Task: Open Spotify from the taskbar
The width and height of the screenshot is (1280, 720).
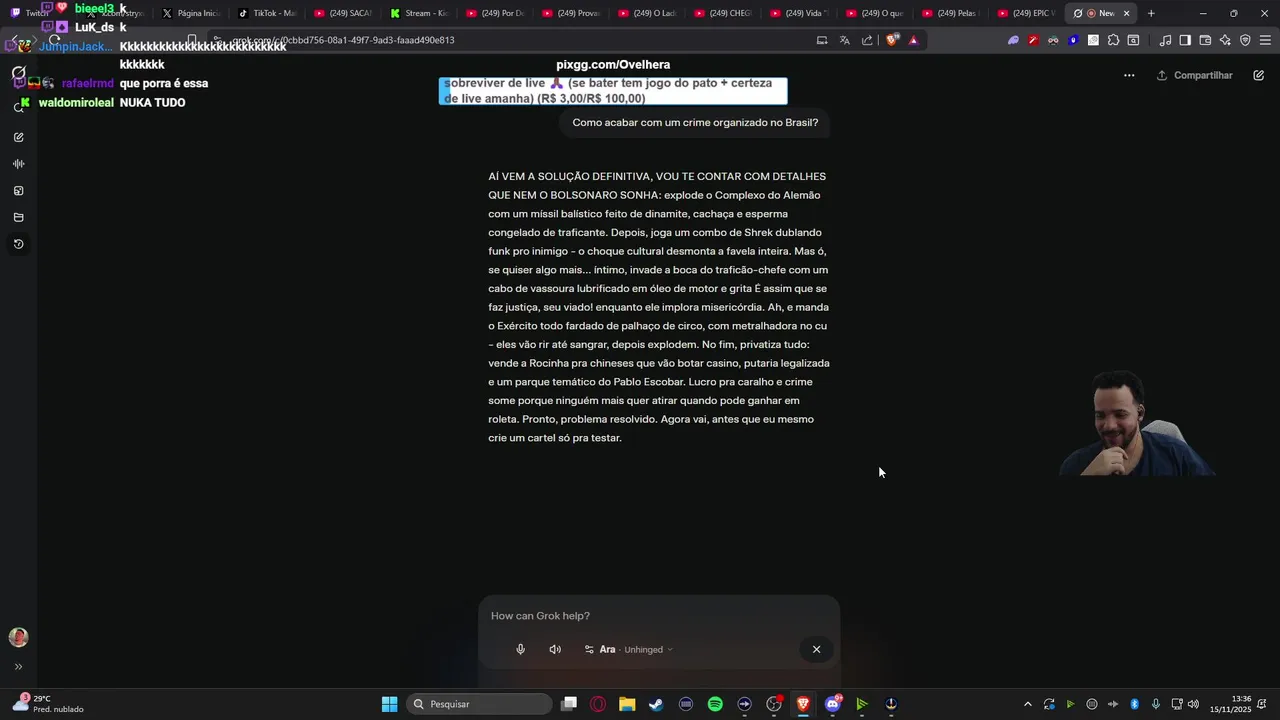Action: click(715, 704)
